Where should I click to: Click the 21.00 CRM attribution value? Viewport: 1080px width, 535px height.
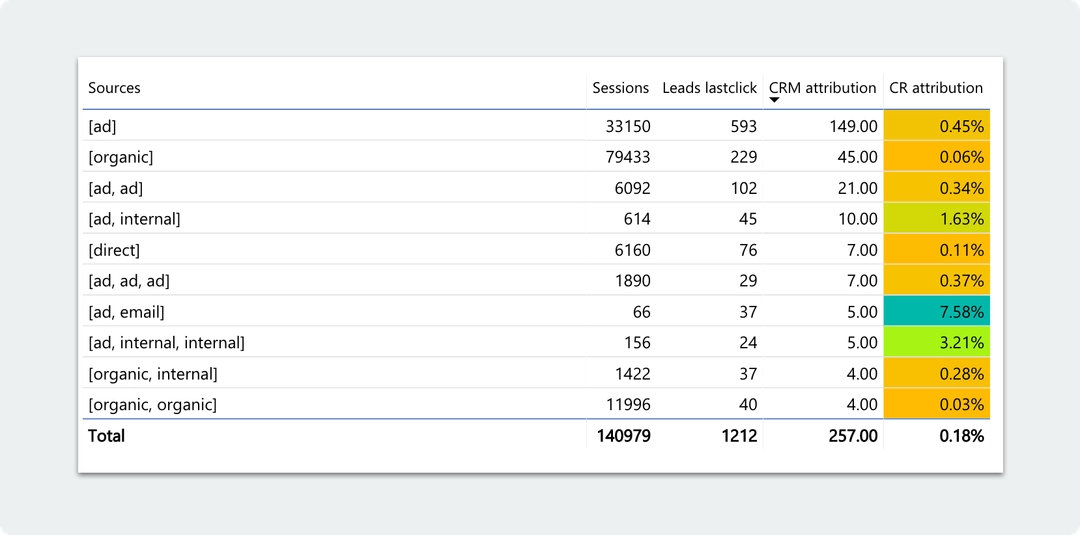[858, 188]
